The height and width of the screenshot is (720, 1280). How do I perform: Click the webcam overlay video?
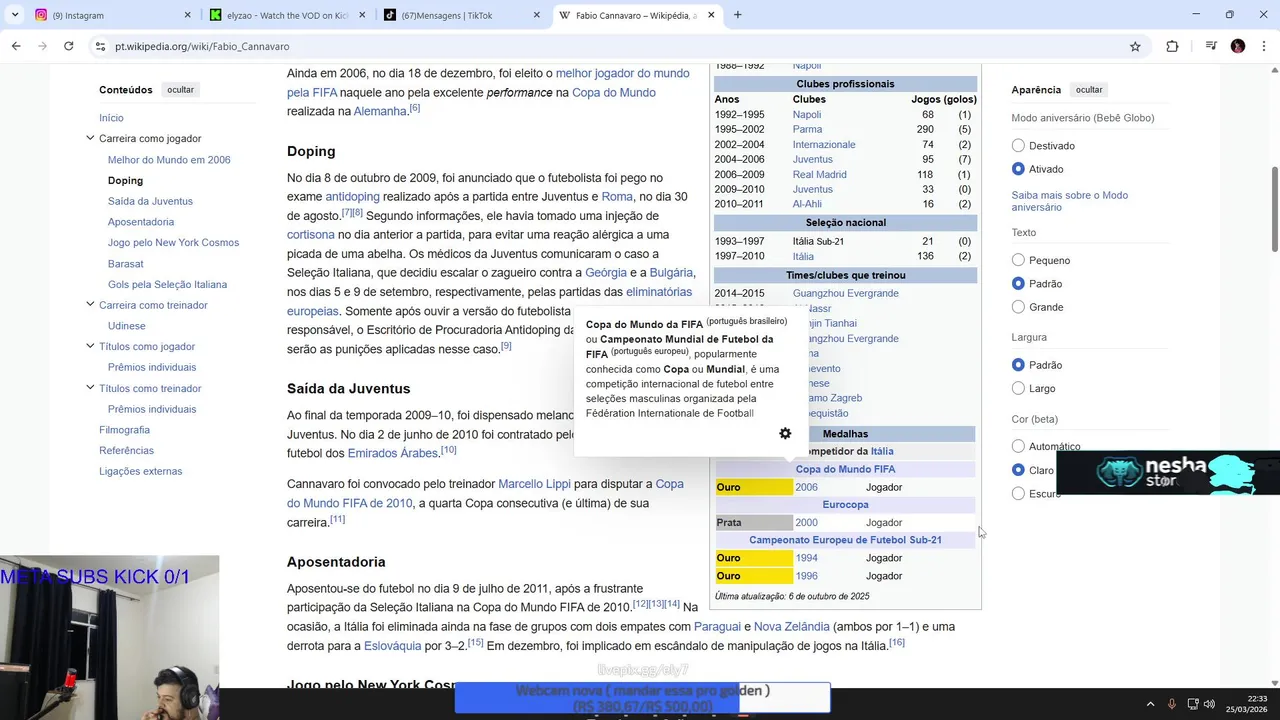pyautogui.click(x=109, y=637)
